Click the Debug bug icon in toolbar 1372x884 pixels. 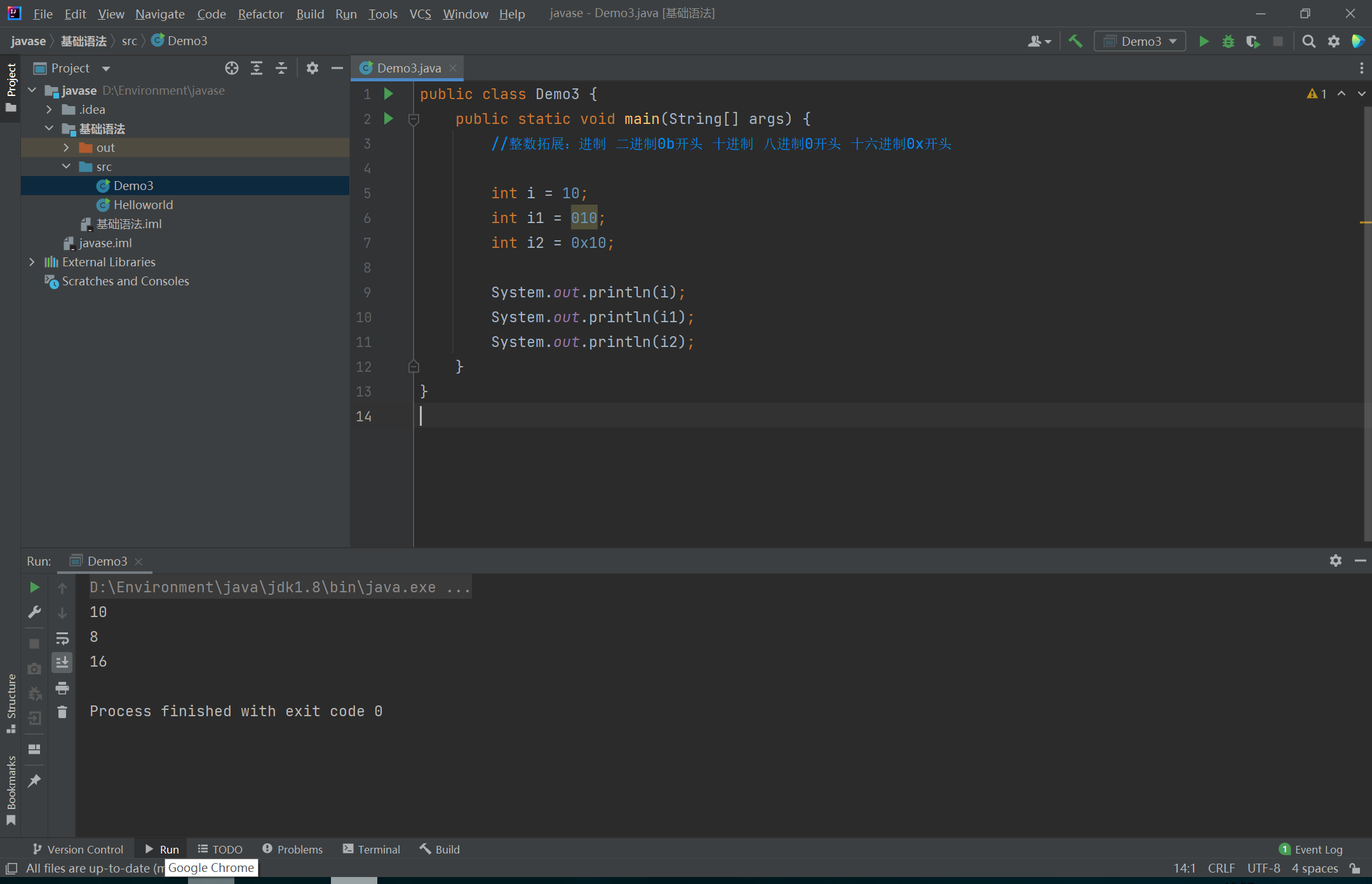[x=1228, y=41]
